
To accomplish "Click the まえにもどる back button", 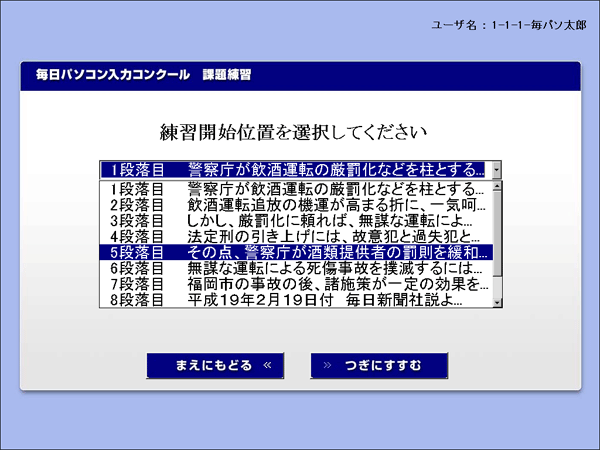I will pos(215,365).
